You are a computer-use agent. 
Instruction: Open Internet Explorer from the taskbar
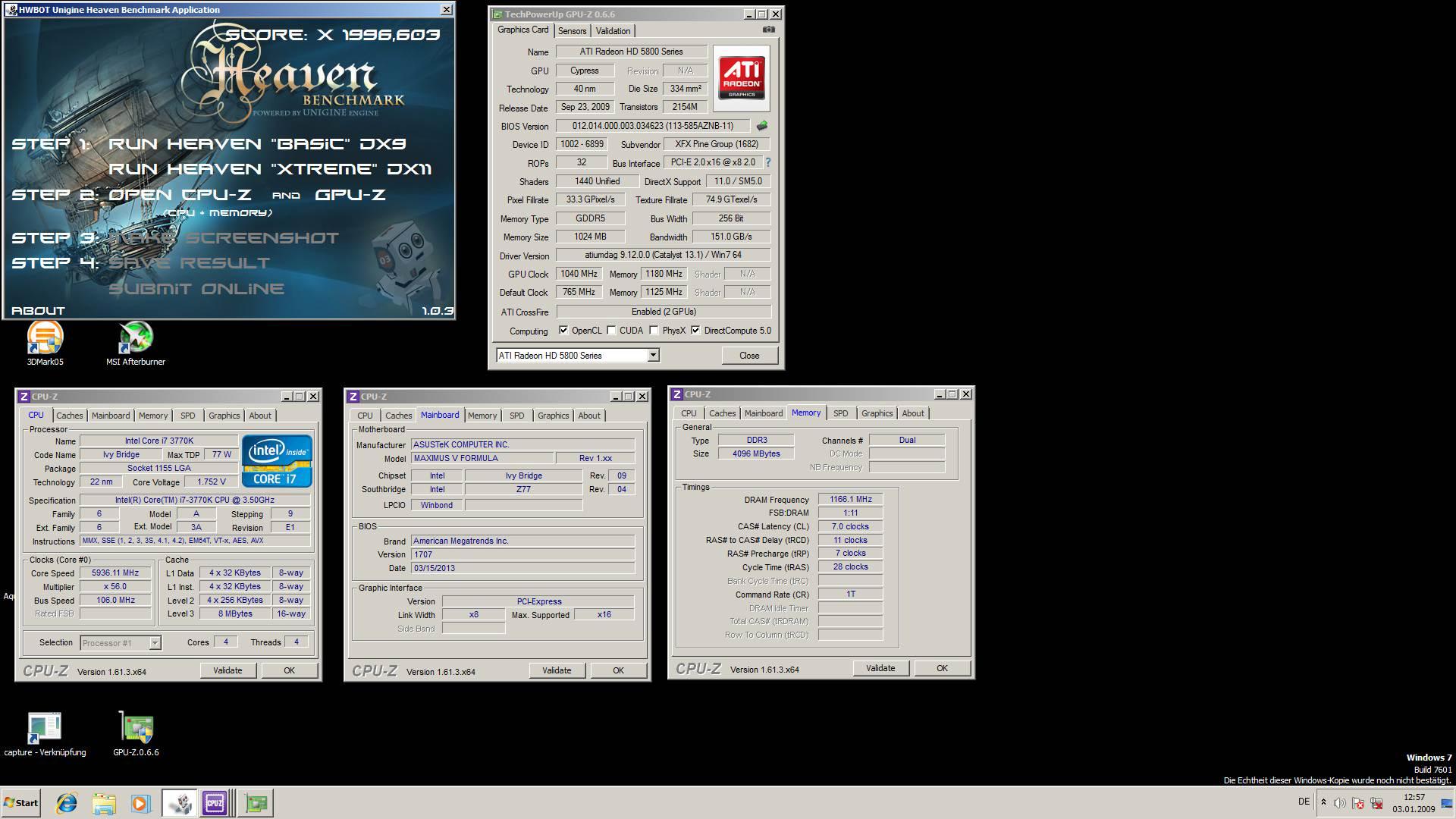[x=67, y=802]
